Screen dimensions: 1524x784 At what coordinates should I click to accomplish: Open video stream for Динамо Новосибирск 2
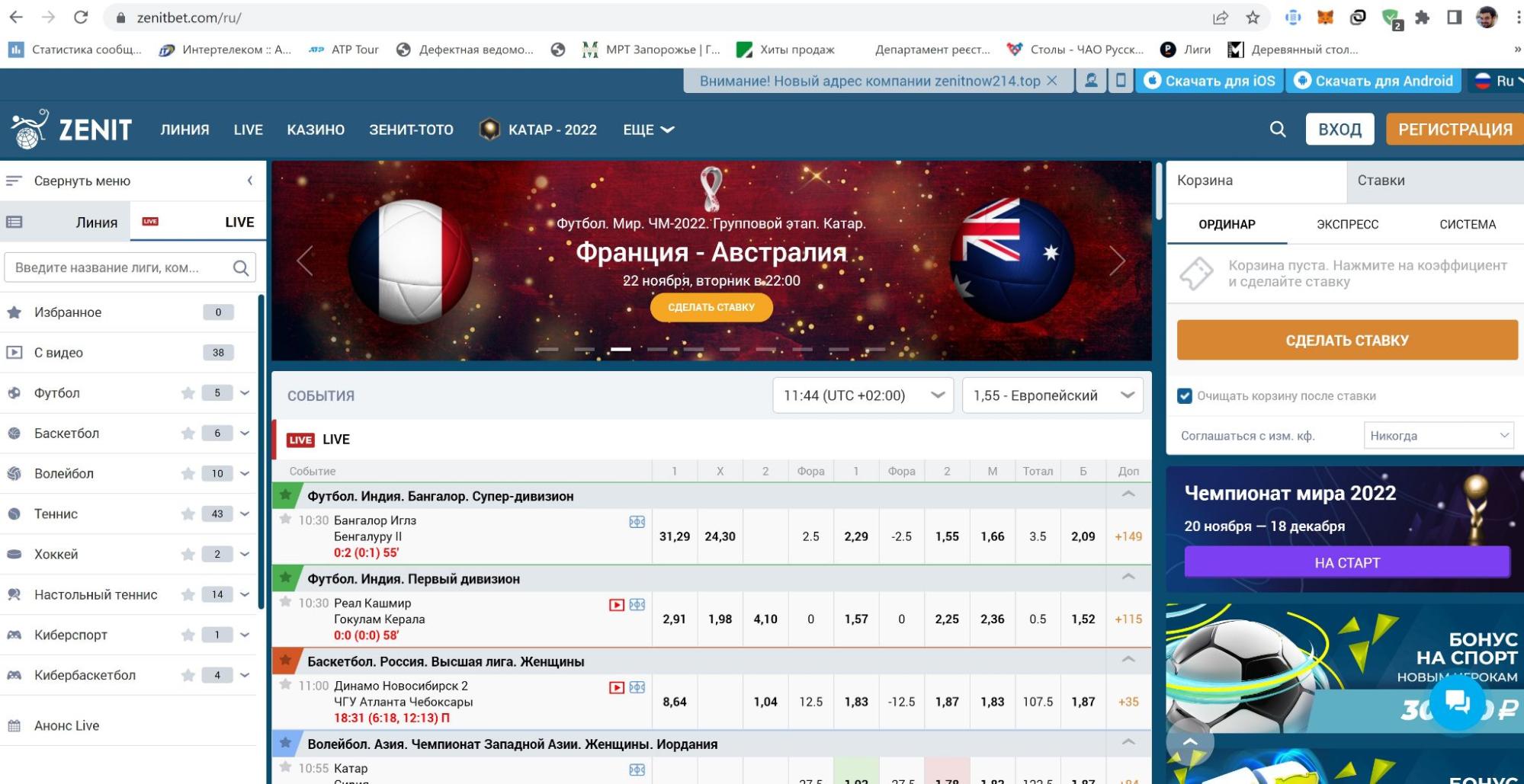click(x=617, y=687)
